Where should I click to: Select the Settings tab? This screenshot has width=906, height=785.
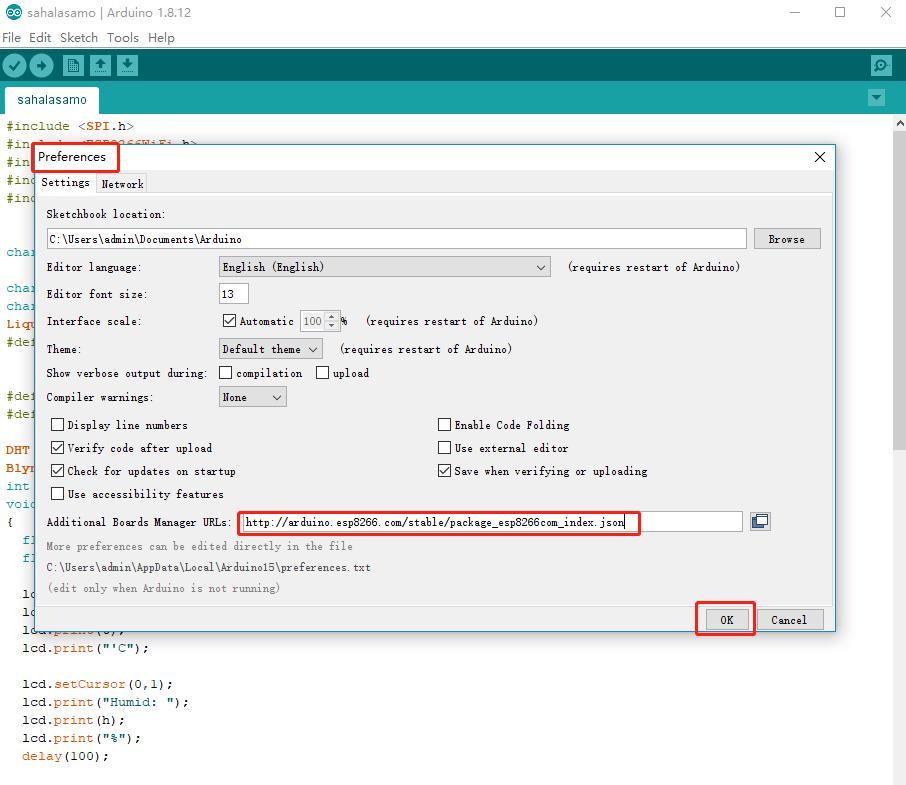click(x=65, y=183)
